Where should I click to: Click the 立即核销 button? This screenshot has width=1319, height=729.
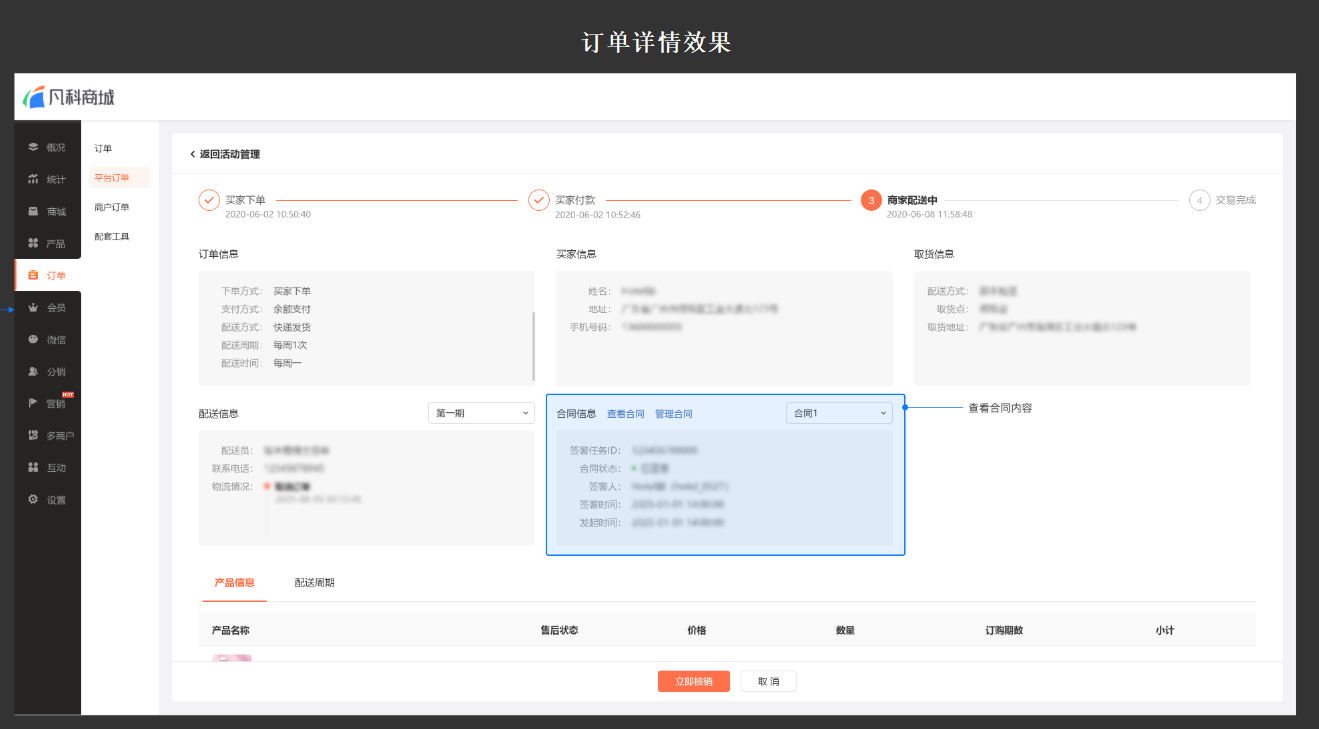point(694,681)
